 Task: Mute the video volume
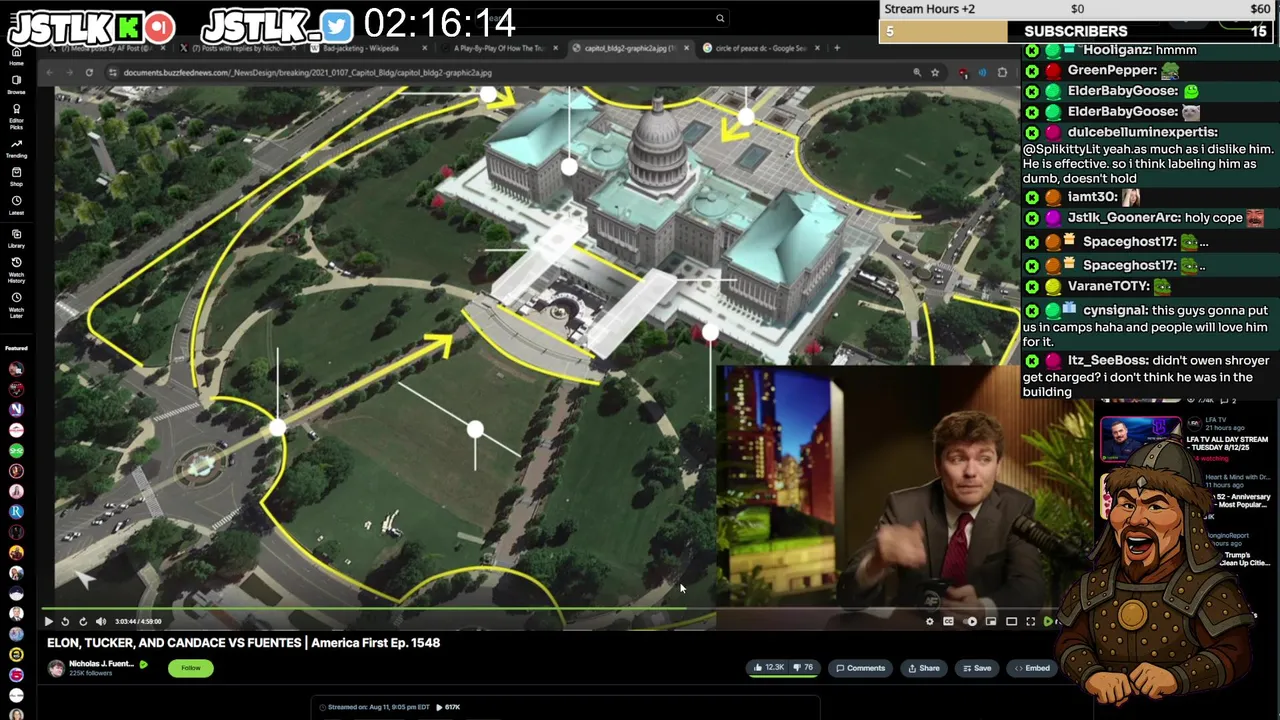101,621
